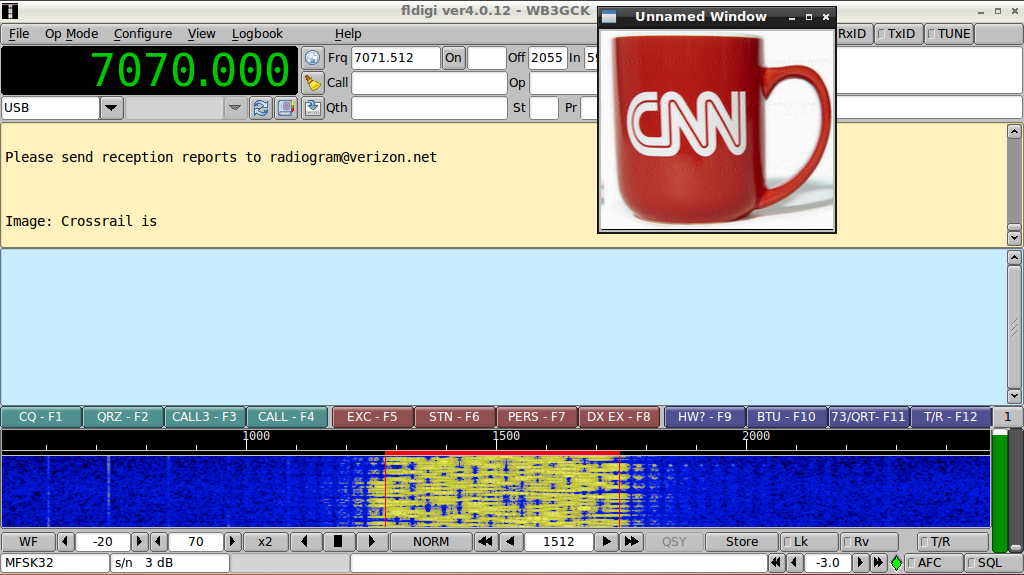This screenshot has height=575, width=1024.
Task: Click the x2 waterfall zoom button
Action: (x=264, y=542)
